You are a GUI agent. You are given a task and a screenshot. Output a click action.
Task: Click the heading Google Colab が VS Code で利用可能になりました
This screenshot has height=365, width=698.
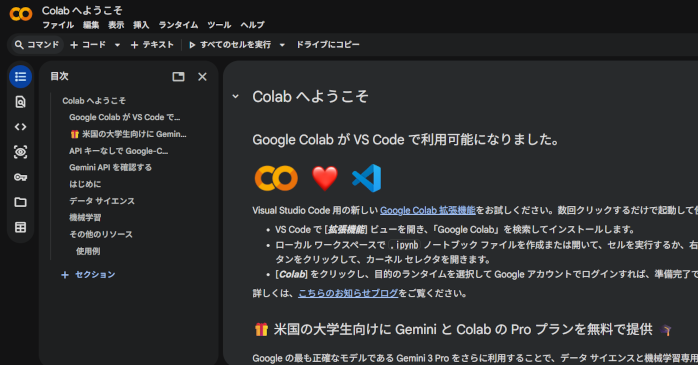pos(406,140)
